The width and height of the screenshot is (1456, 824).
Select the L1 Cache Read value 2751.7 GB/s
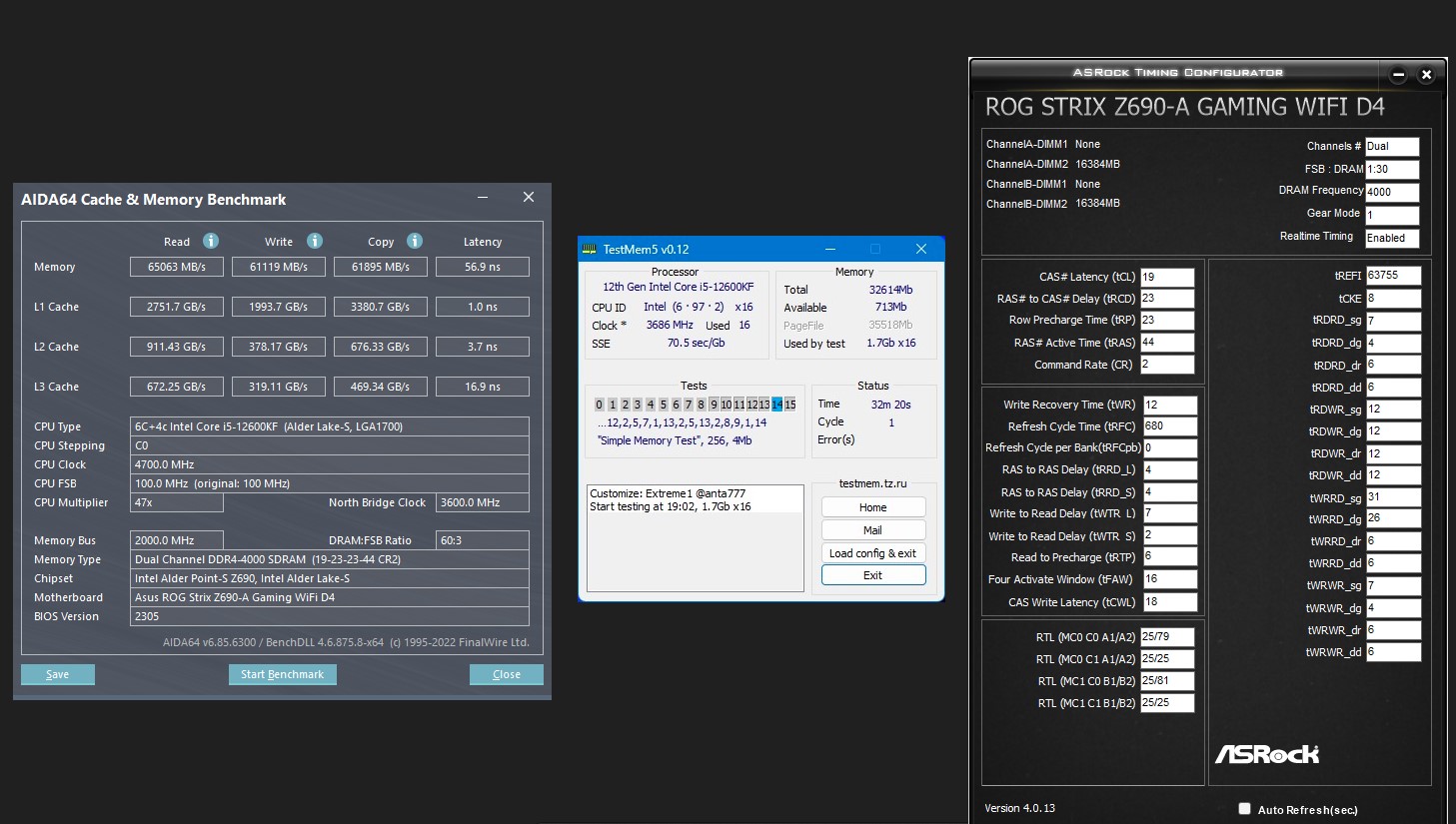(177, 307)
